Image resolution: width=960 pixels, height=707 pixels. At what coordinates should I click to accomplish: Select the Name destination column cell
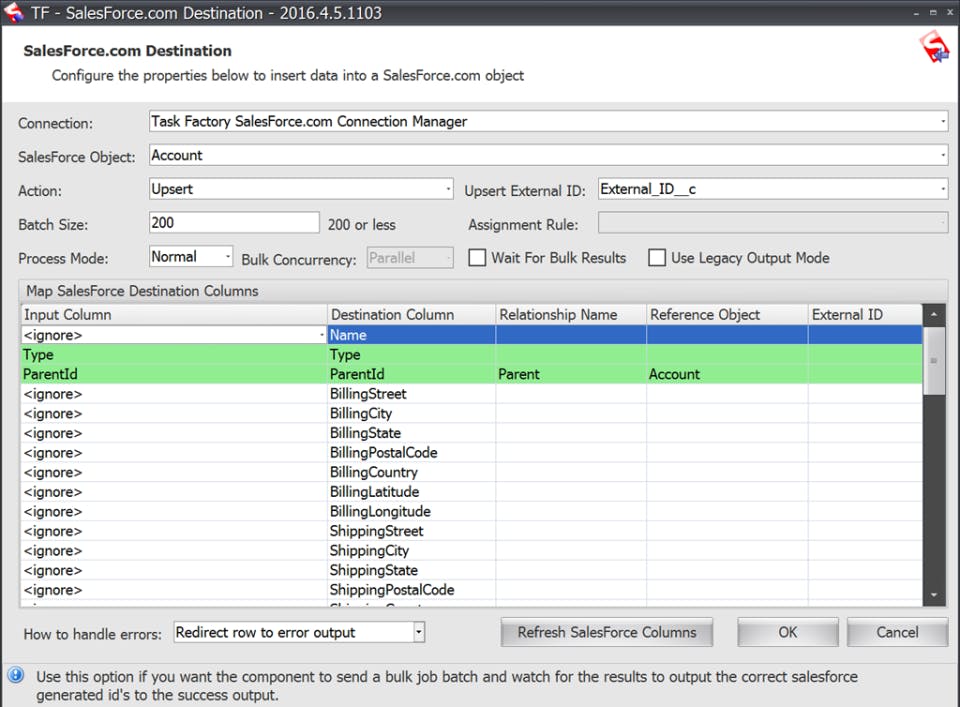411,335
